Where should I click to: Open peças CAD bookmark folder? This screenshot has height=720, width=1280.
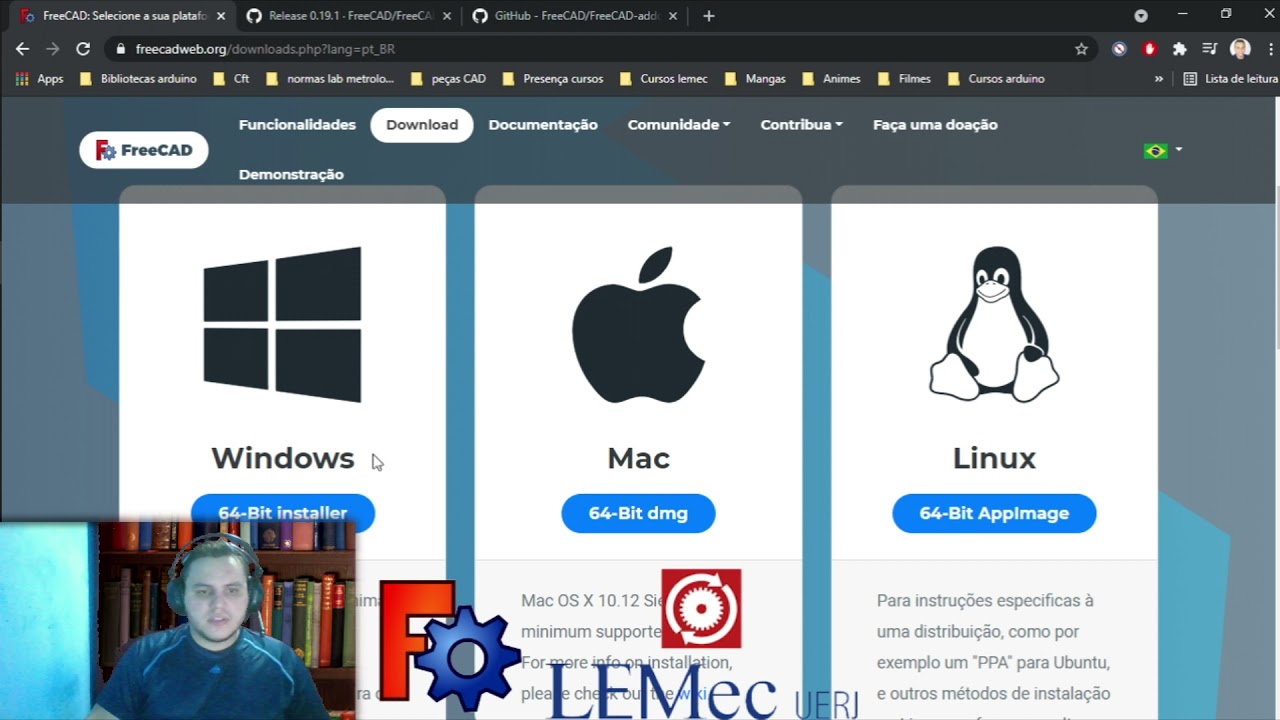(448, 79)
